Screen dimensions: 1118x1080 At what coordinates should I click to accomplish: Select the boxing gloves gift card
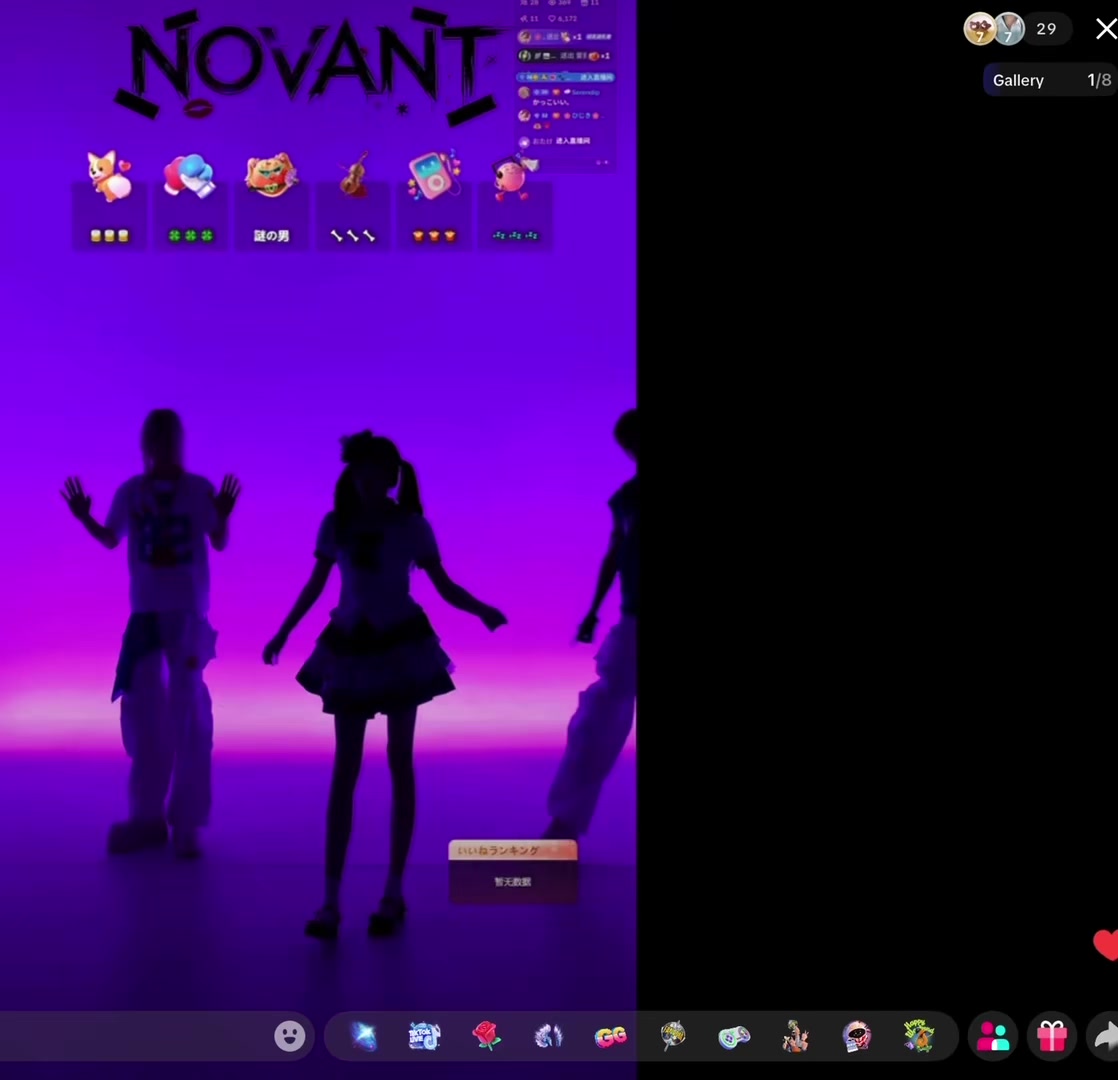pyautogui.click(x=190, y=200)
